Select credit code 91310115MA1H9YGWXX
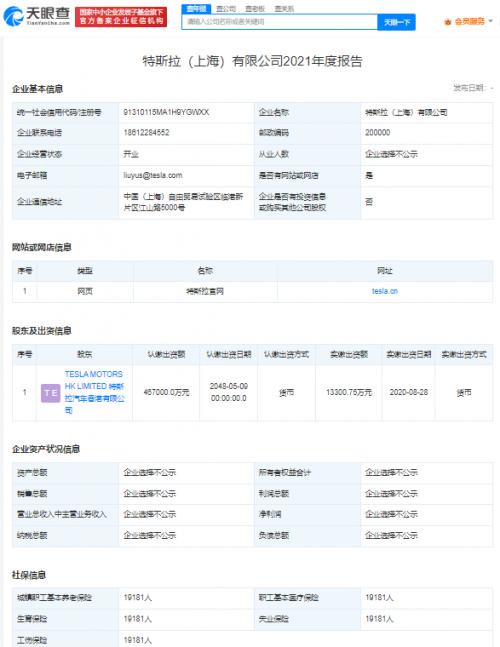 click(166, 112)
